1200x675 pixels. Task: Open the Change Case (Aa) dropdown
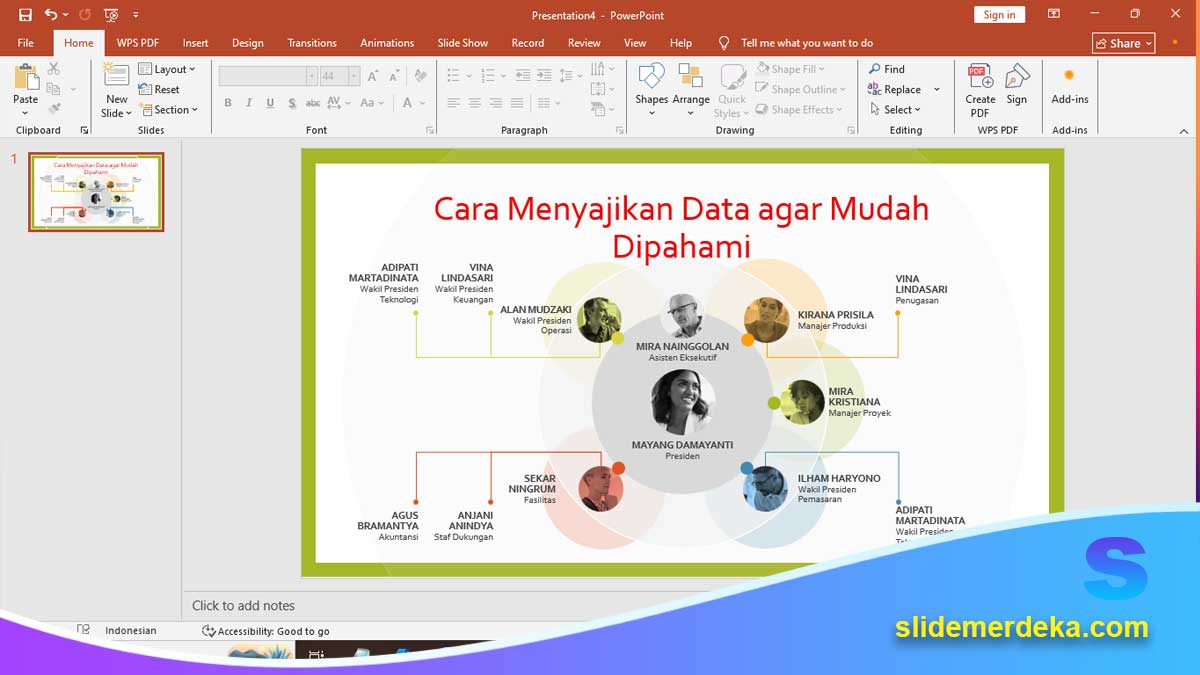click(x=371, y=103)
